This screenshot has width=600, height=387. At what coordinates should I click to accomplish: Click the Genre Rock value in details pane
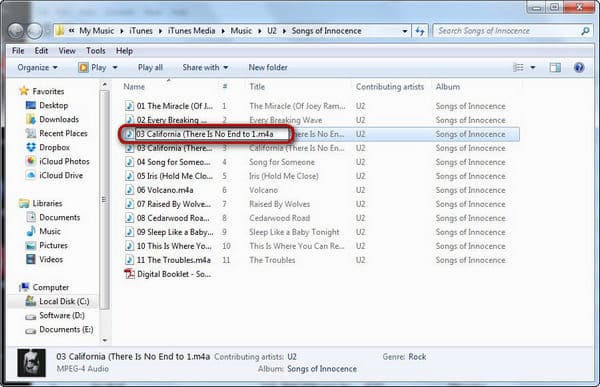click(x=417, y=357)
